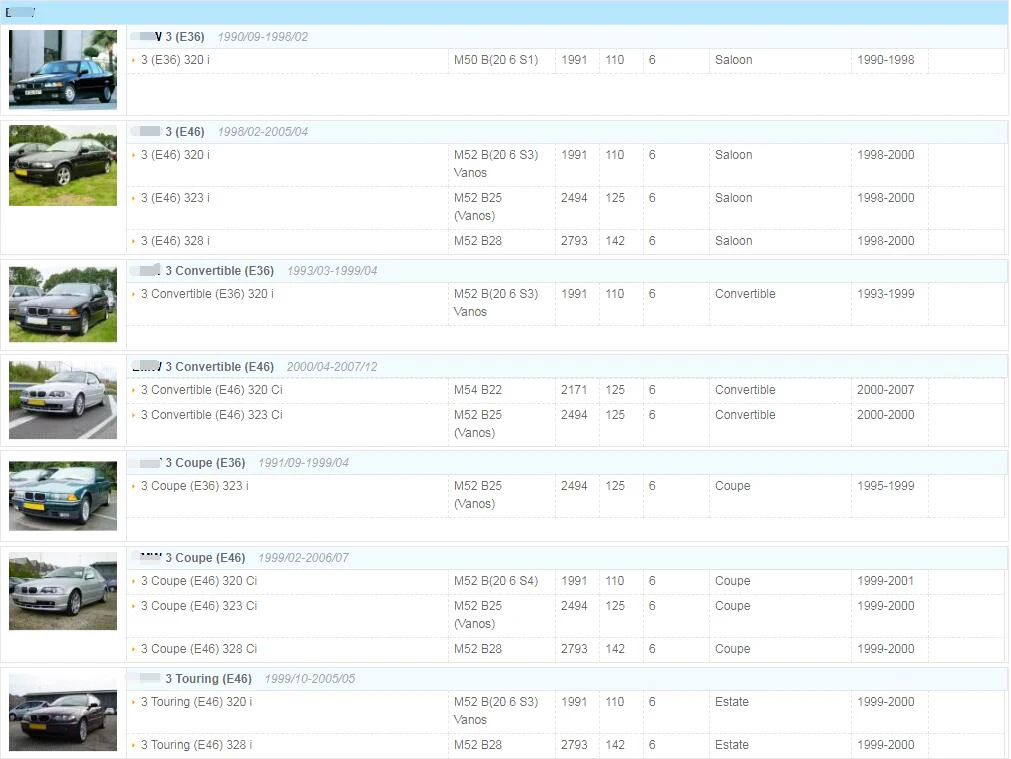Click years 2000-2000 for 323 Ci Convertible
The image size is (1011, 759).
(886, 415)
